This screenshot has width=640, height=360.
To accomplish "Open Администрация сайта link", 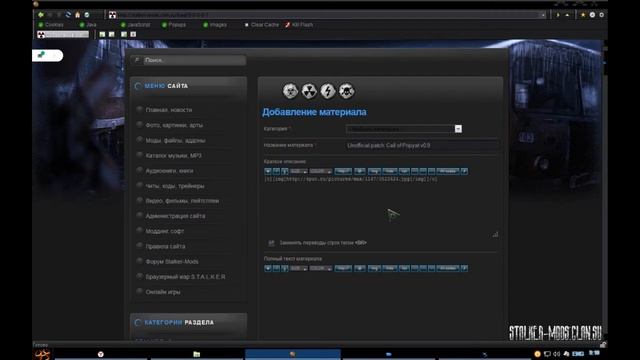I will coord(175,216).
